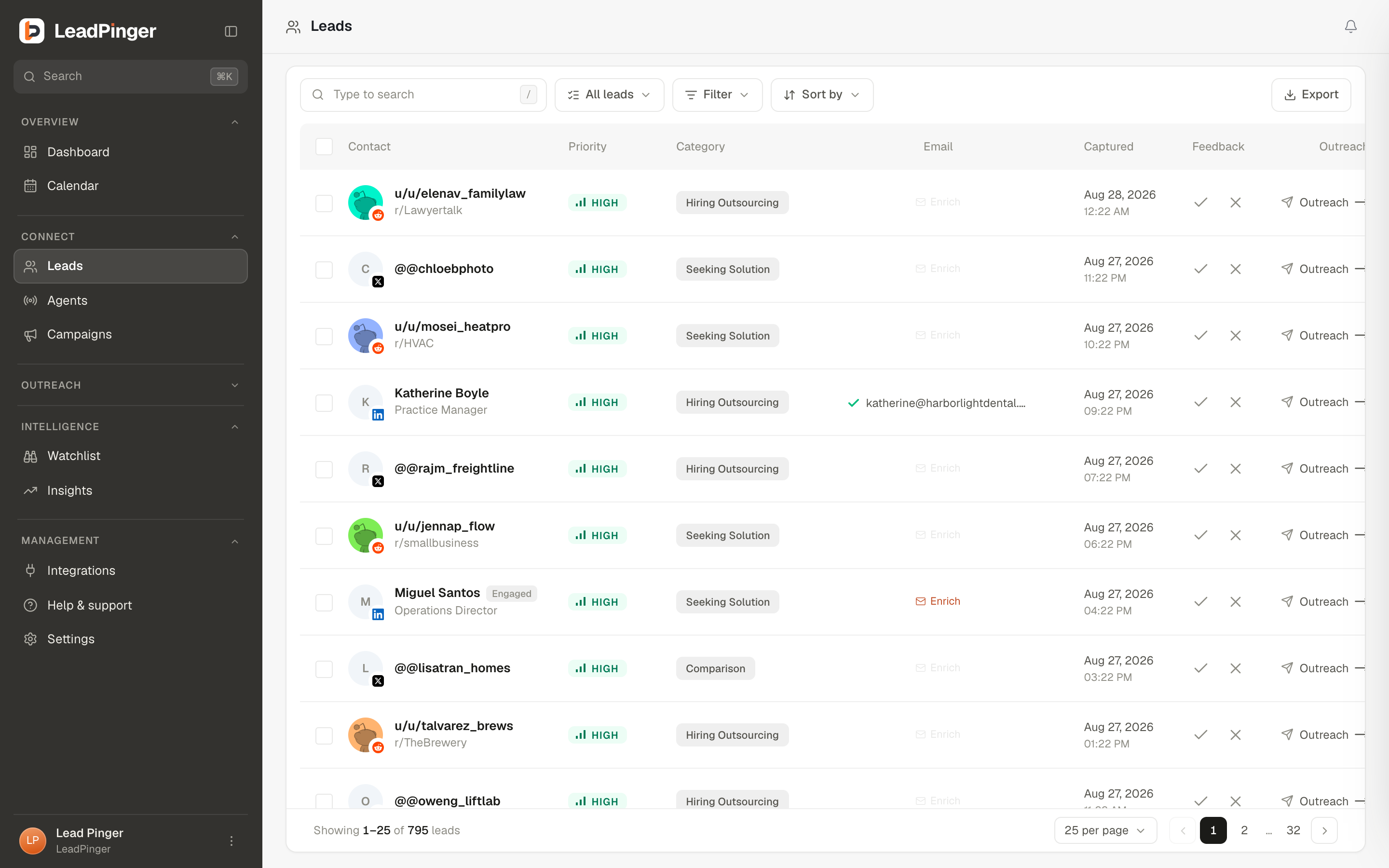Click the Type to search field
Screen dimensions: 1389x868
tap(423, 95)
